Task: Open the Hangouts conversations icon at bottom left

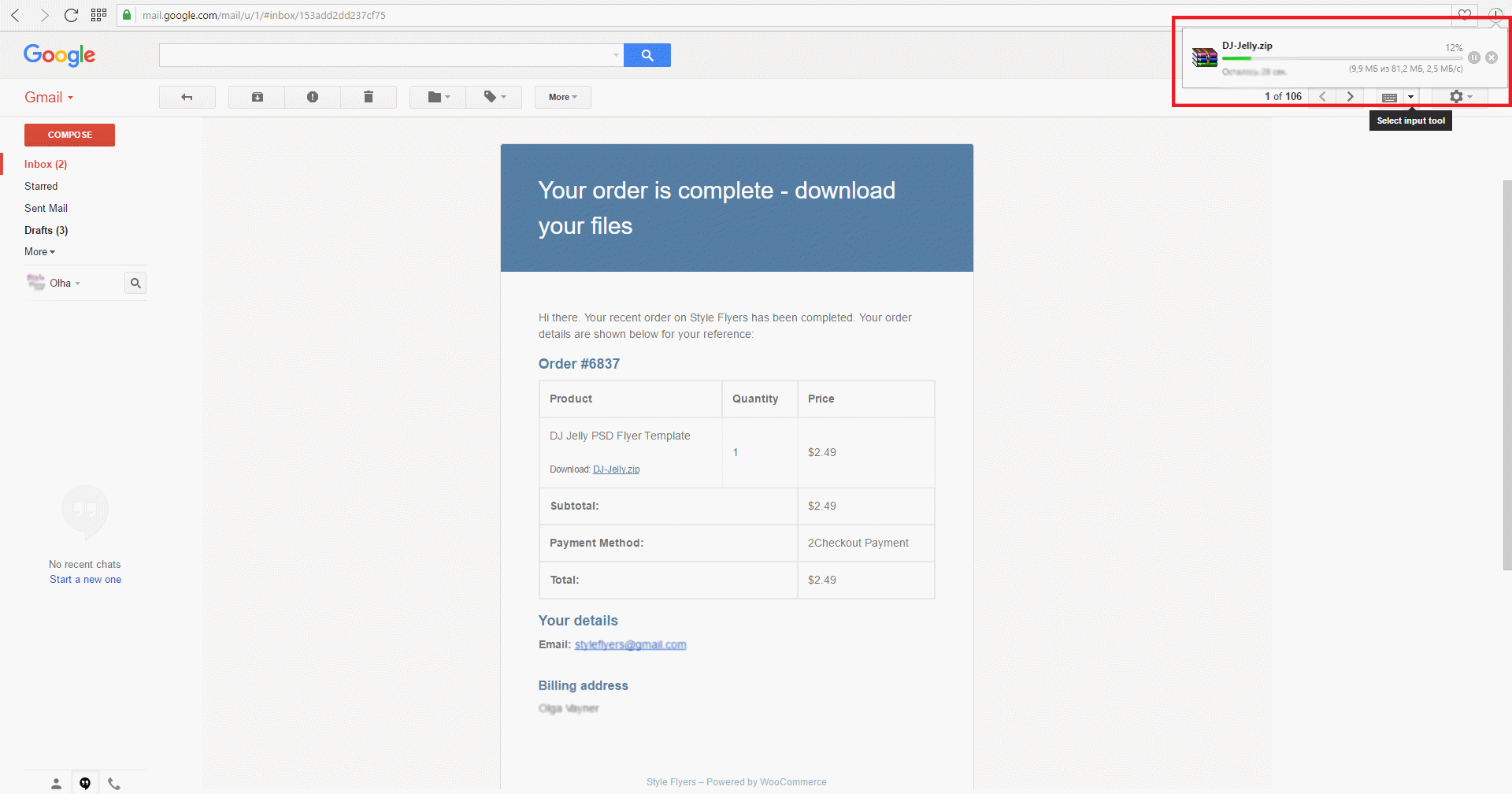Action: (85, 783)
